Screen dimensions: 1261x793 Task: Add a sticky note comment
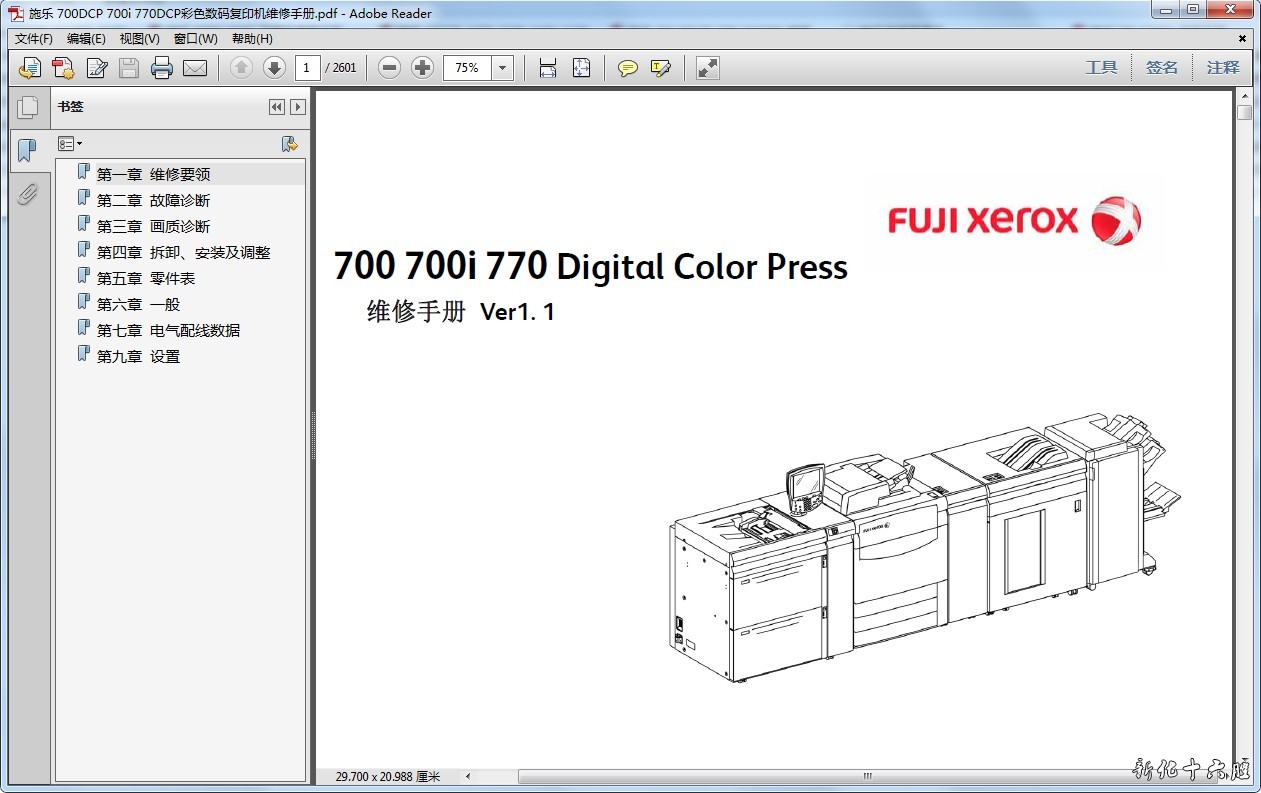[x=627, y=68]
